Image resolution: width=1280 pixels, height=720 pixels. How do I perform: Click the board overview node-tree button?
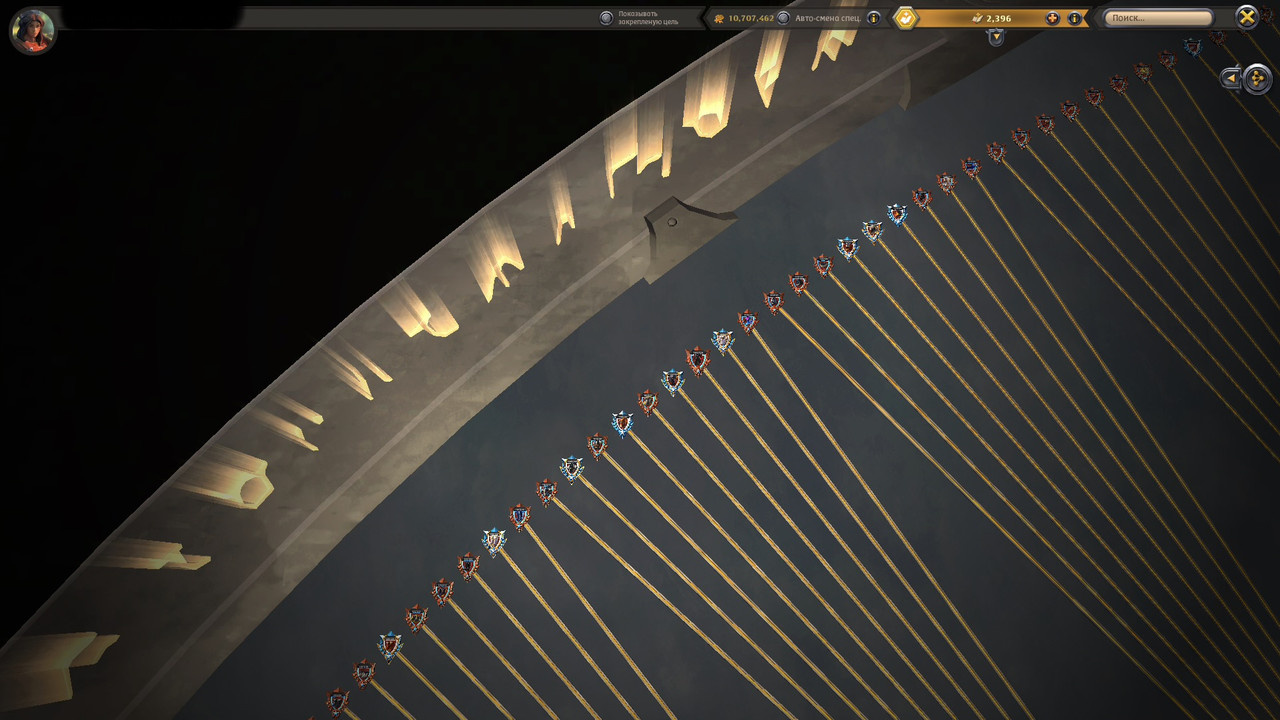click(x=1257, y=78)
